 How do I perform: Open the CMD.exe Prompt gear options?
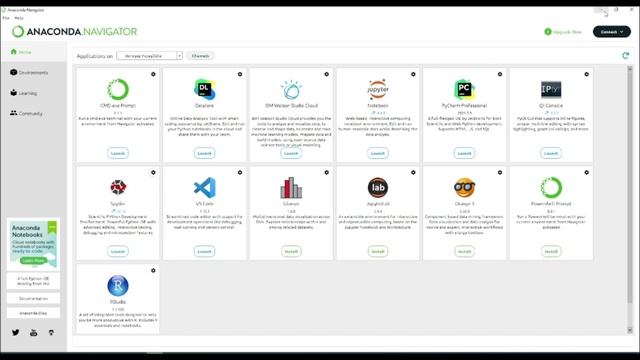tap(153, 74)
